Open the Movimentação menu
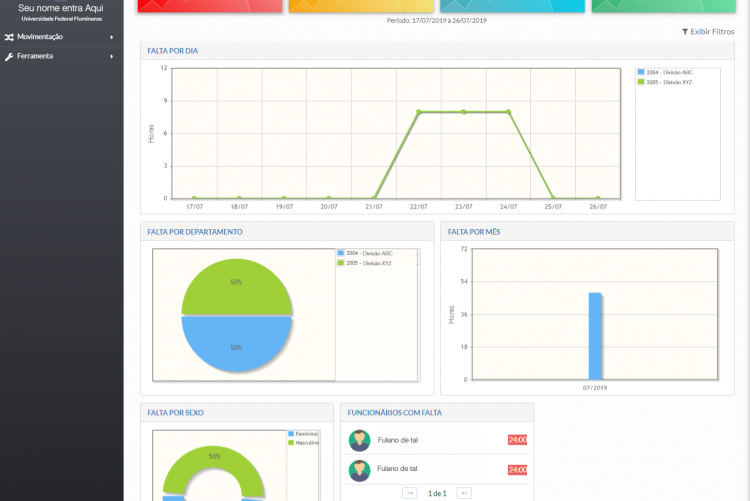Screen dimensions: 750x501 [61, 37]
